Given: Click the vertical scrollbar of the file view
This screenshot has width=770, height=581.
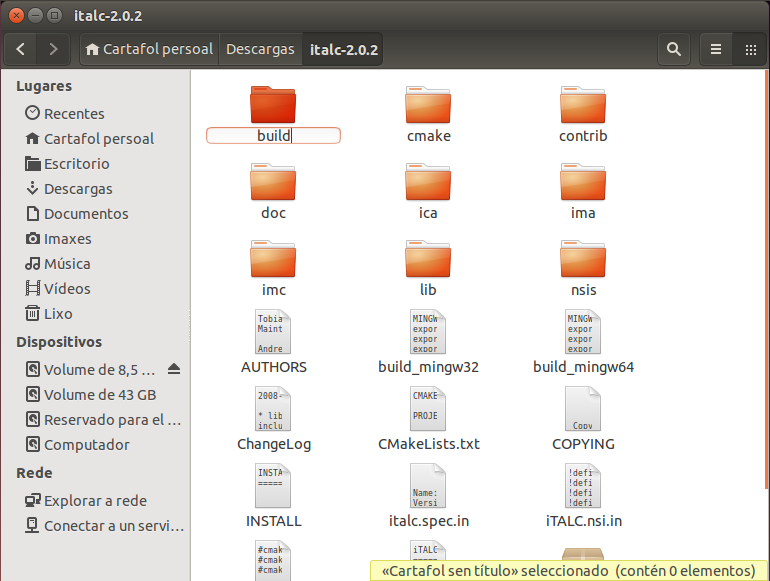Looking at the screenshot, I should 766,279.
